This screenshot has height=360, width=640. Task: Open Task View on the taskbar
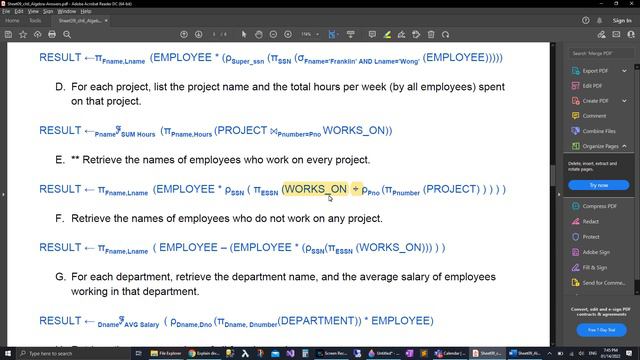(138, 353)
